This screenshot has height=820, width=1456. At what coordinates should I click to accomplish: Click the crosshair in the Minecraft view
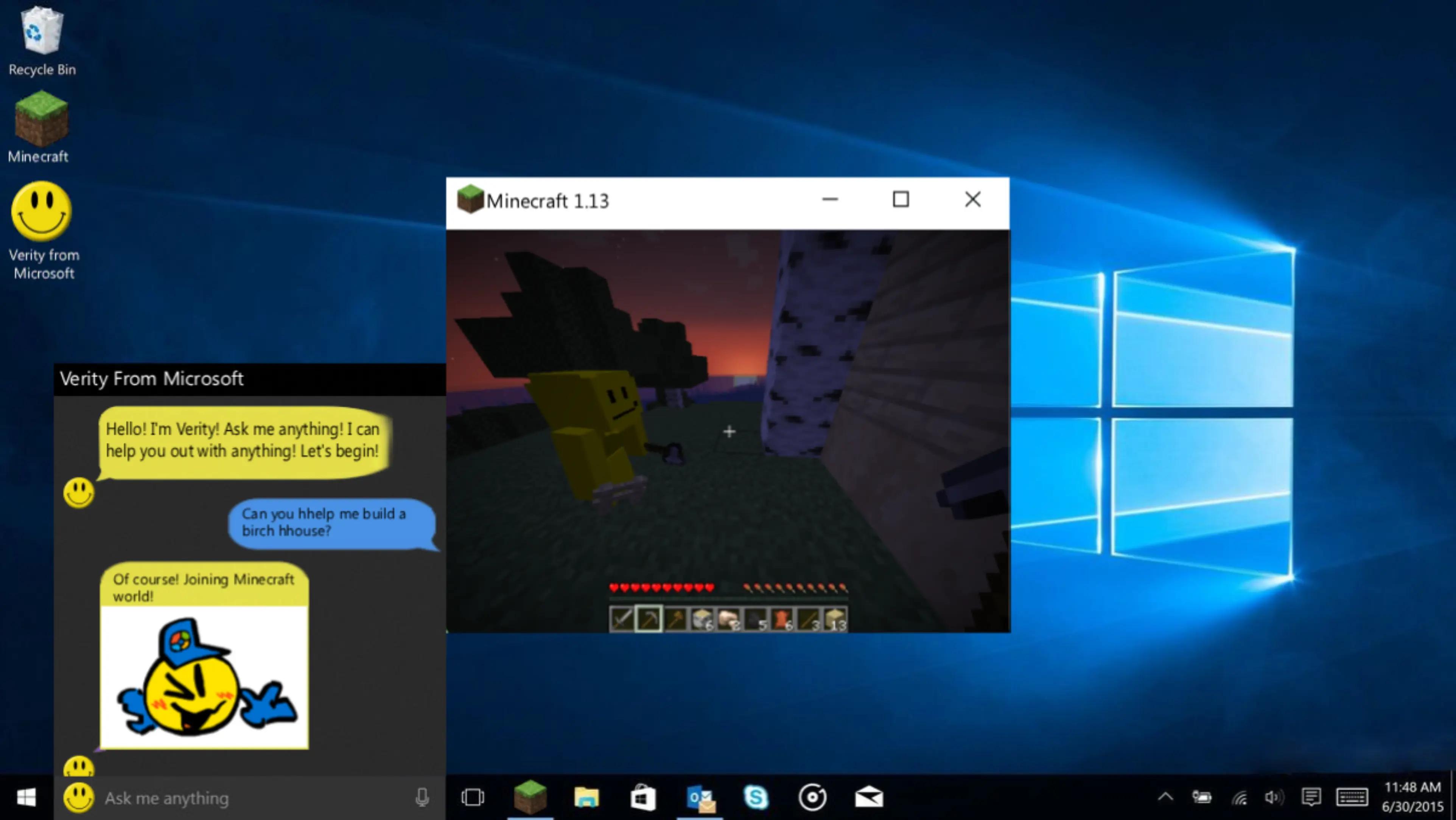tap(729, 432)
